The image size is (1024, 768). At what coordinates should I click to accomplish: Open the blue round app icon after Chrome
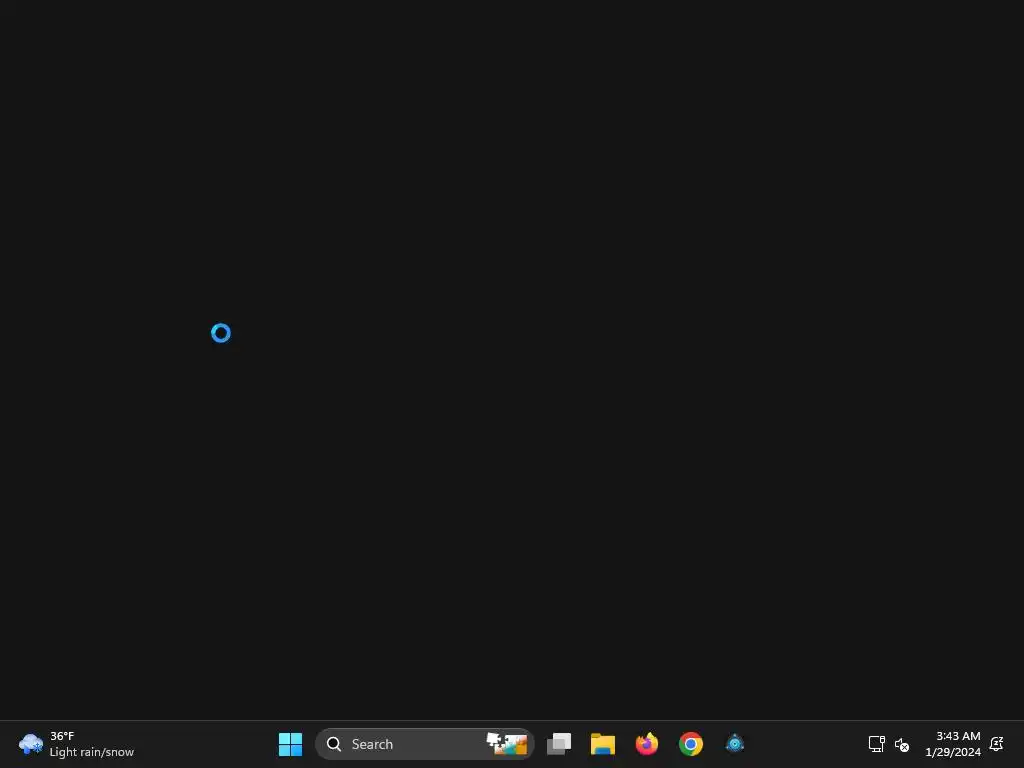pos(735,744)
